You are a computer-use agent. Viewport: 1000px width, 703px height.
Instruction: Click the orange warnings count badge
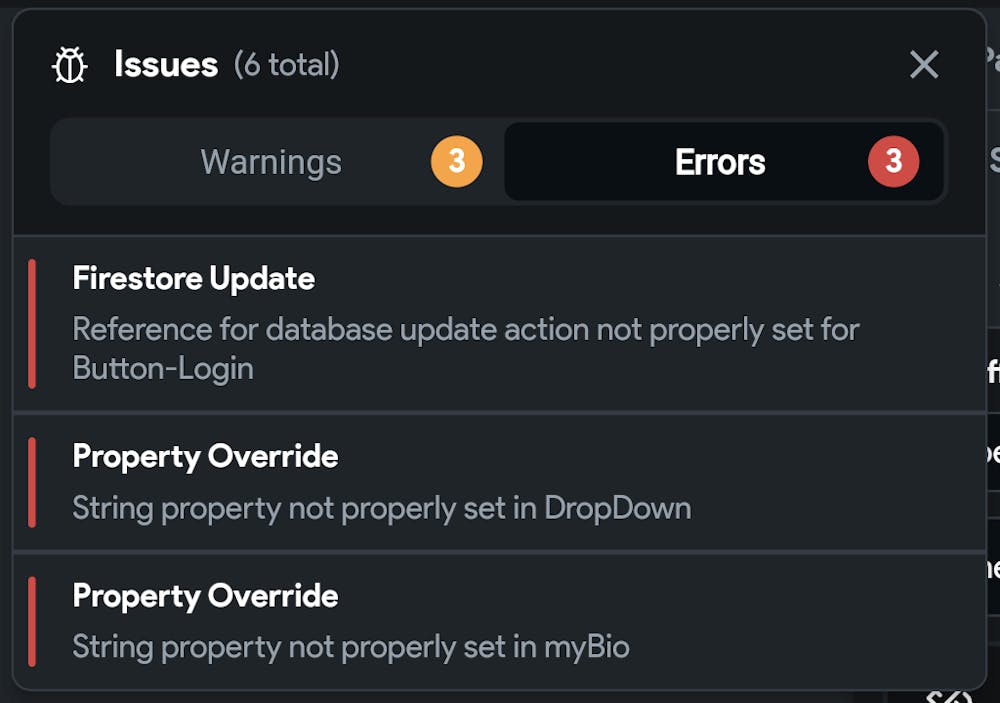457,161
